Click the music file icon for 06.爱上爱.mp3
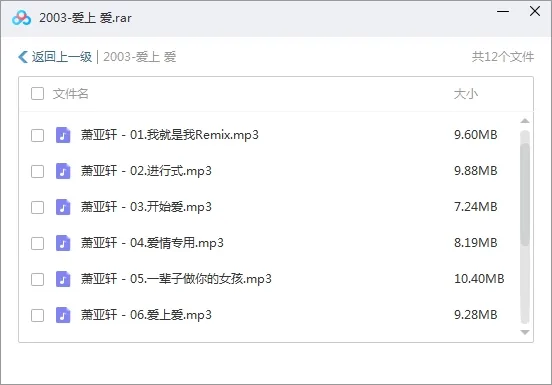Image resolution: width=552 pixels, height=385 pixels. pyautogui.click(x=63, y=315)
